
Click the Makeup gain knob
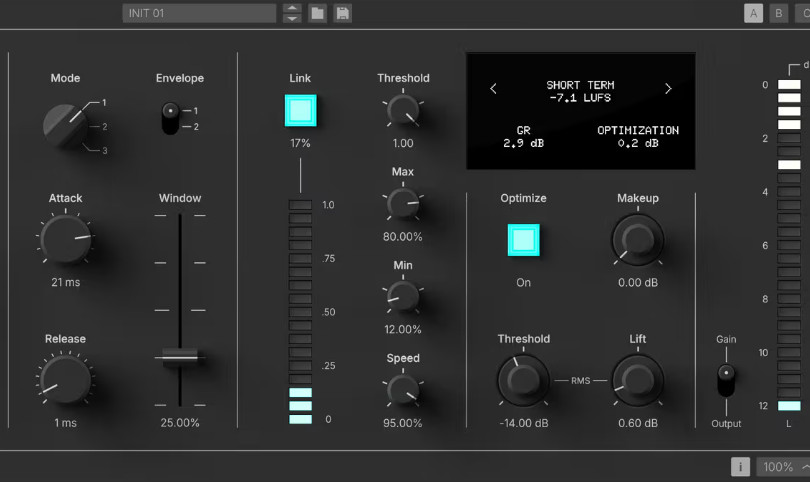(637, 239)
